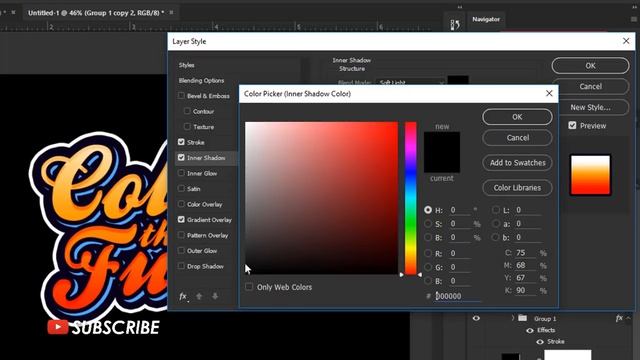Select the Lab a radio button
Viewport: 640px width, 360px height.
(x=496, y=224)
